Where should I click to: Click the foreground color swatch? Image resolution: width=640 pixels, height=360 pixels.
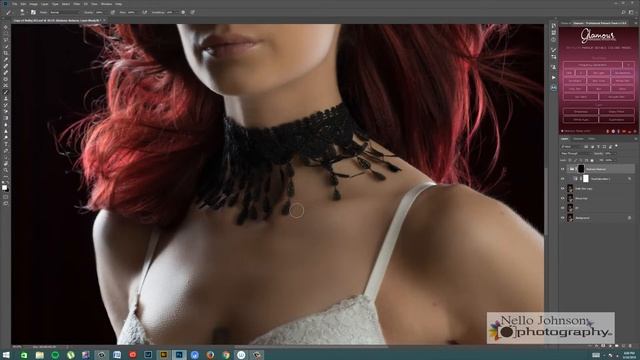tap(4, 187)
